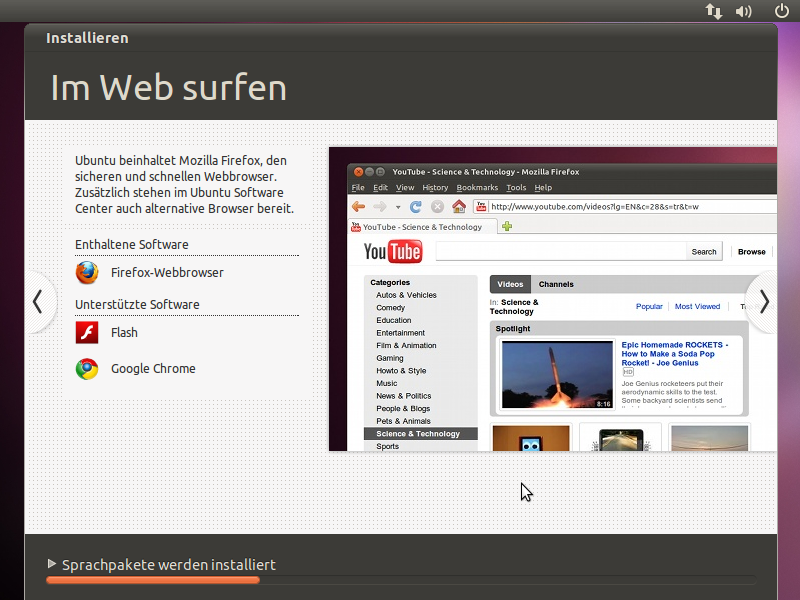The height and width of the screenshot is (600, 800).
Task: Switch to the Videos tab
Action: (510, 284)
